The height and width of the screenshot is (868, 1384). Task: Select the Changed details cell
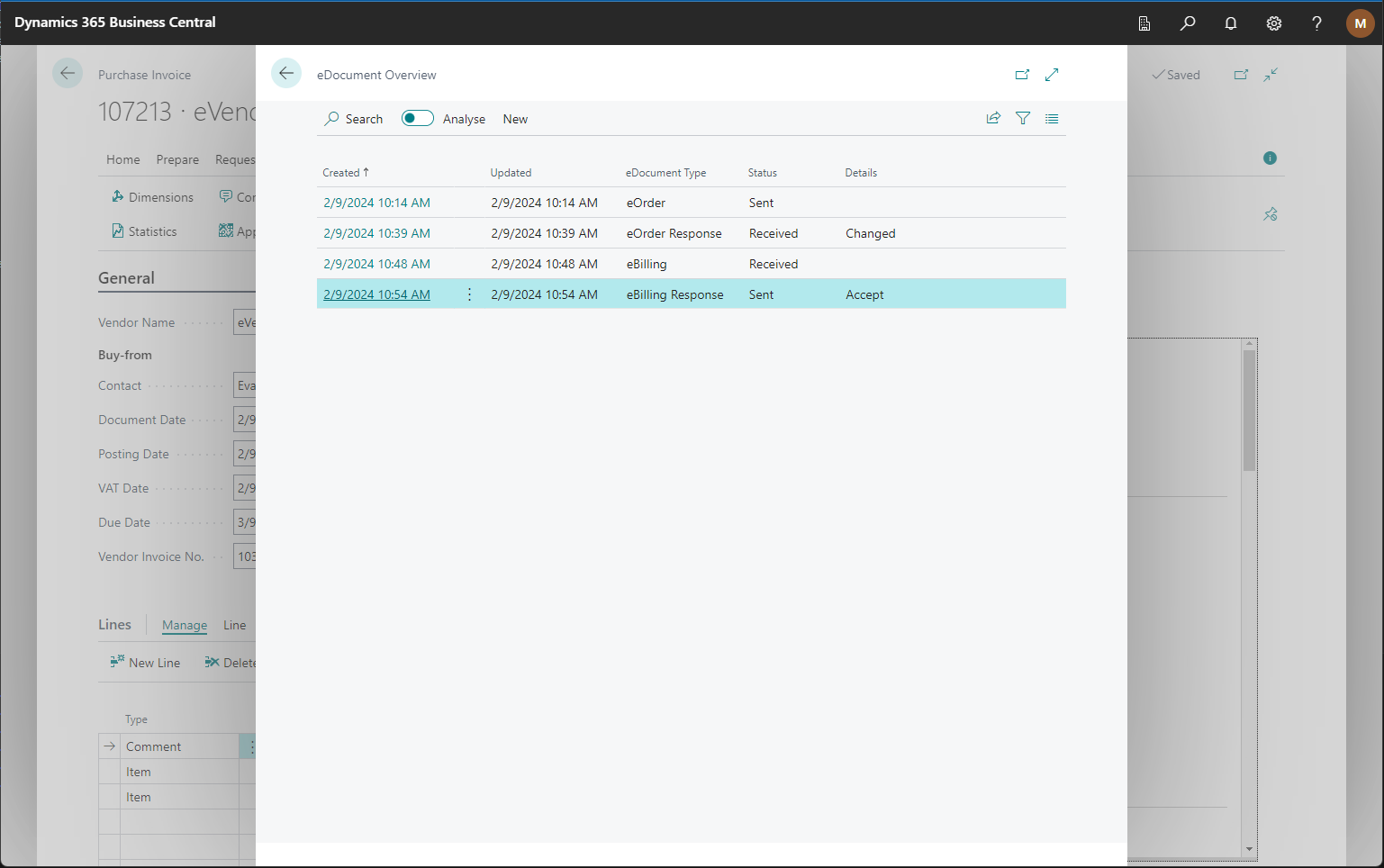pos(870,233)
